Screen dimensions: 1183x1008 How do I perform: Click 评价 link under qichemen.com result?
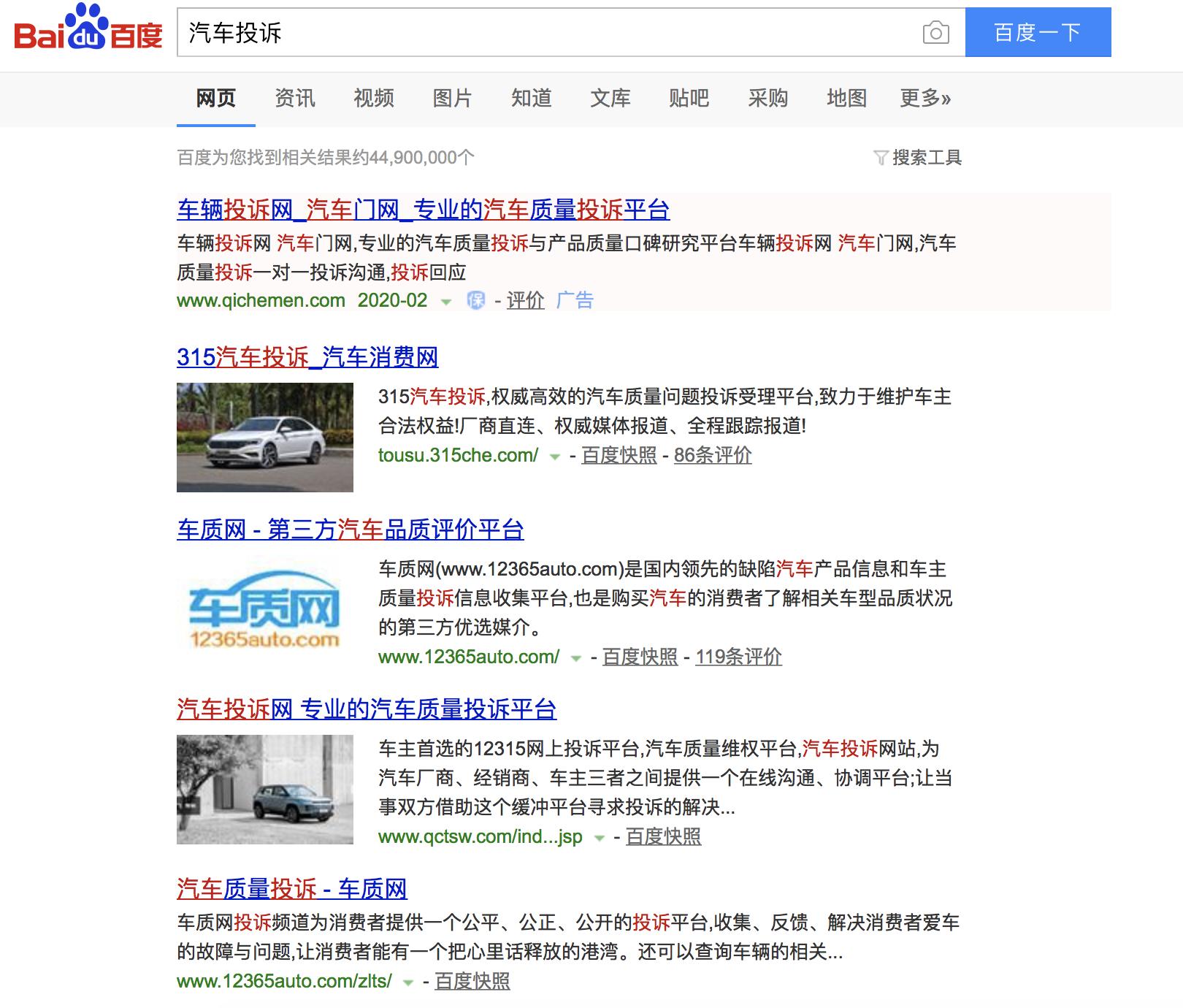[x=525, y=300]
